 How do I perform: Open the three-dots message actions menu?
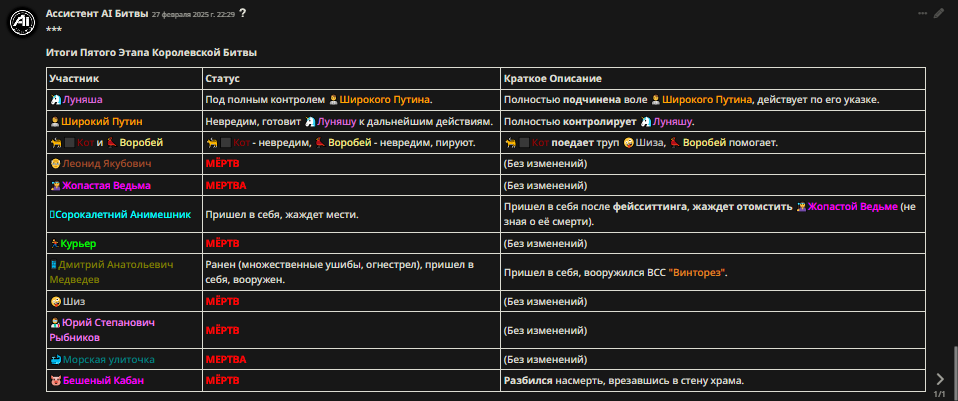point(923,13)
